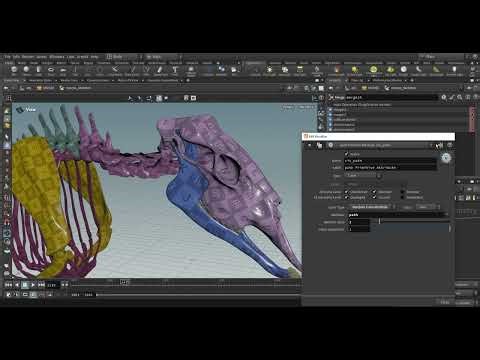Open the Label Type dropdown in Edit Visualizer

click(x=372, y=207)
